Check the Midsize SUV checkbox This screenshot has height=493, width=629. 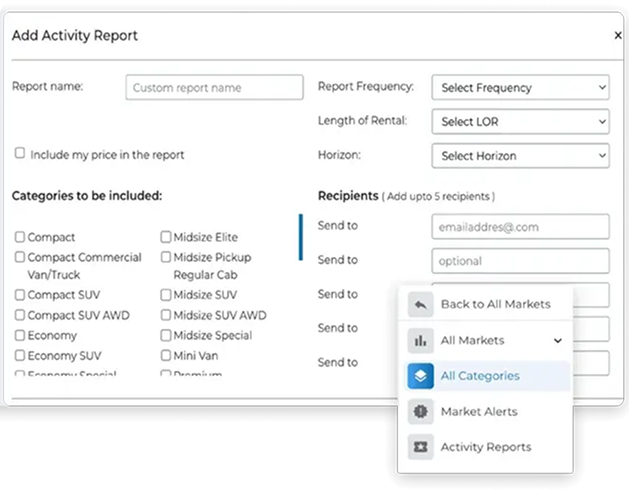pos(166,295)
